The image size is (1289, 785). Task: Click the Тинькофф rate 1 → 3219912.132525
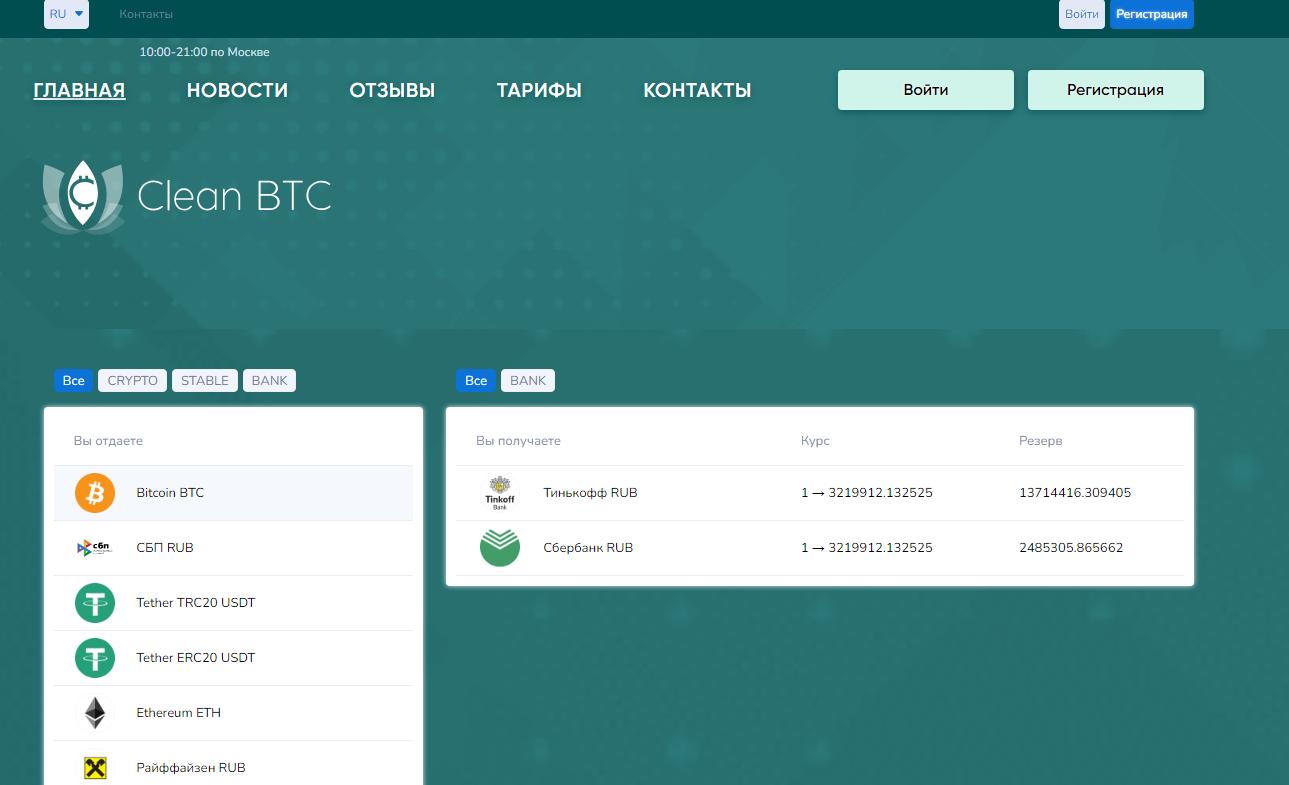(867, 493)
